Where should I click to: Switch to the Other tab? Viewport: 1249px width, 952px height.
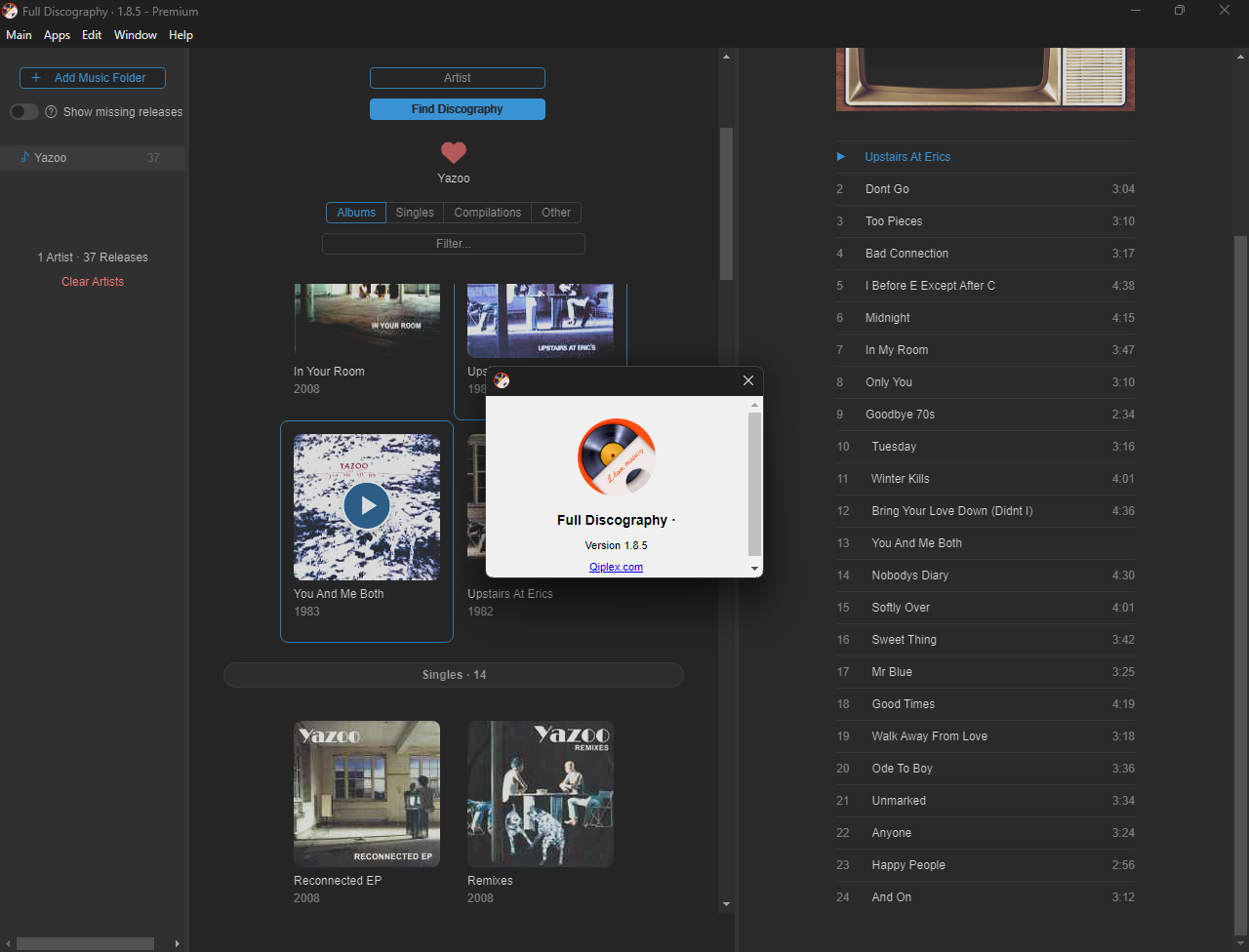pyautogui.click(x=556, y=213)
